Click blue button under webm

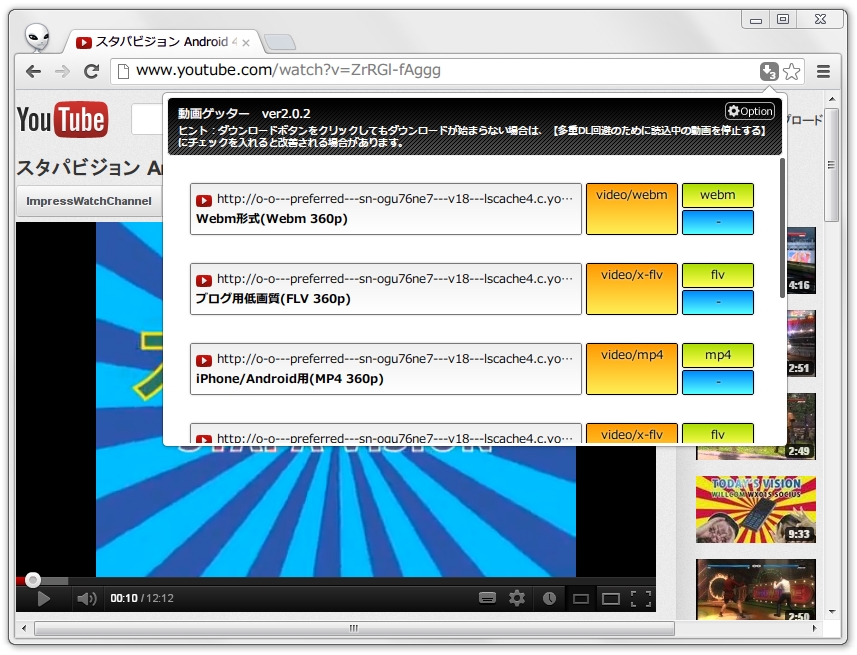coord(718,223)
